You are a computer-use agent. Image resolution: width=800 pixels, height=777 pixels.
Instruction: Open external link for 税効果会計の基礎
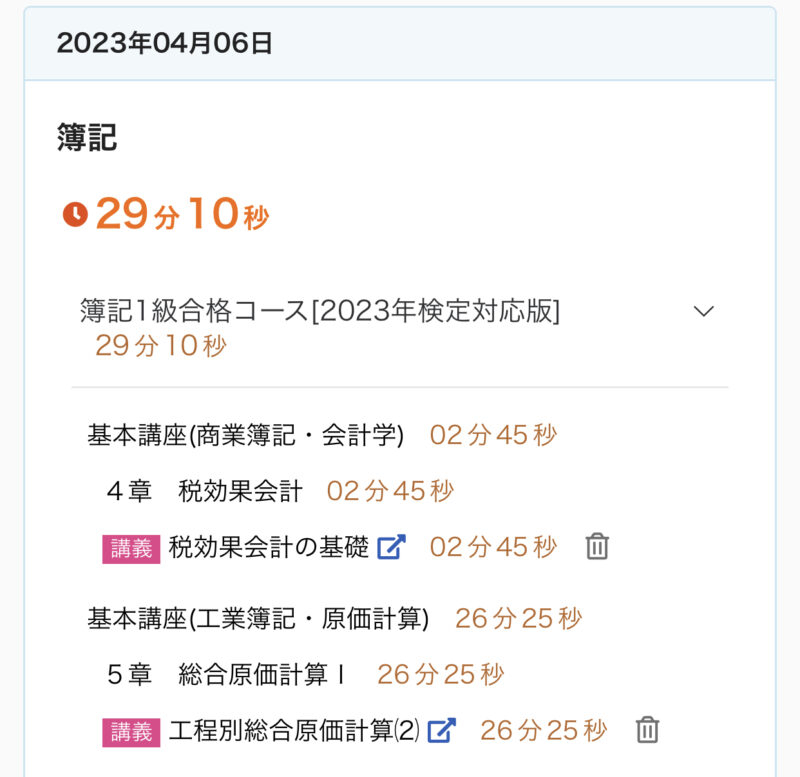coord(391,547)
